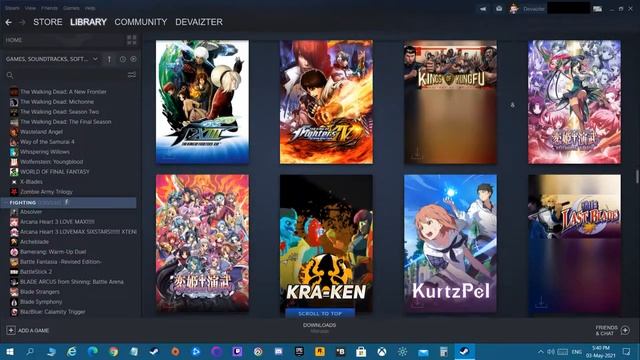Select The Walking Dead: A New Frontier
This screenshot has height=360, width=640.
(63, 92)
